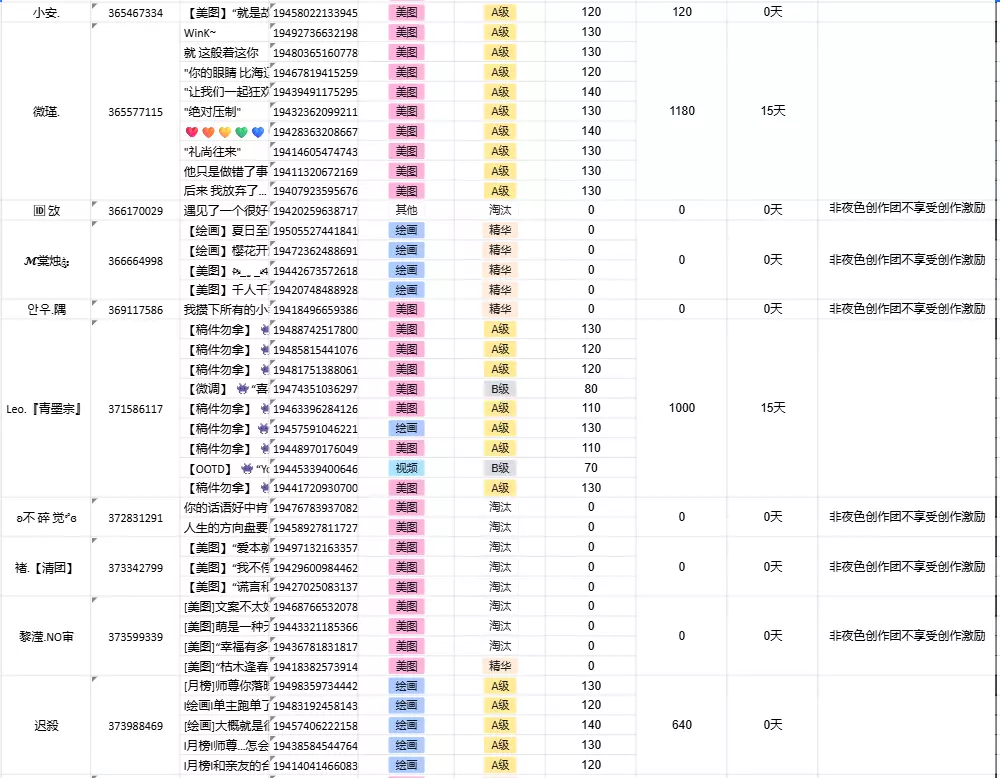Click the name cell 迟殺
This screenshot has height=778, width=1000.
(46, 726)
